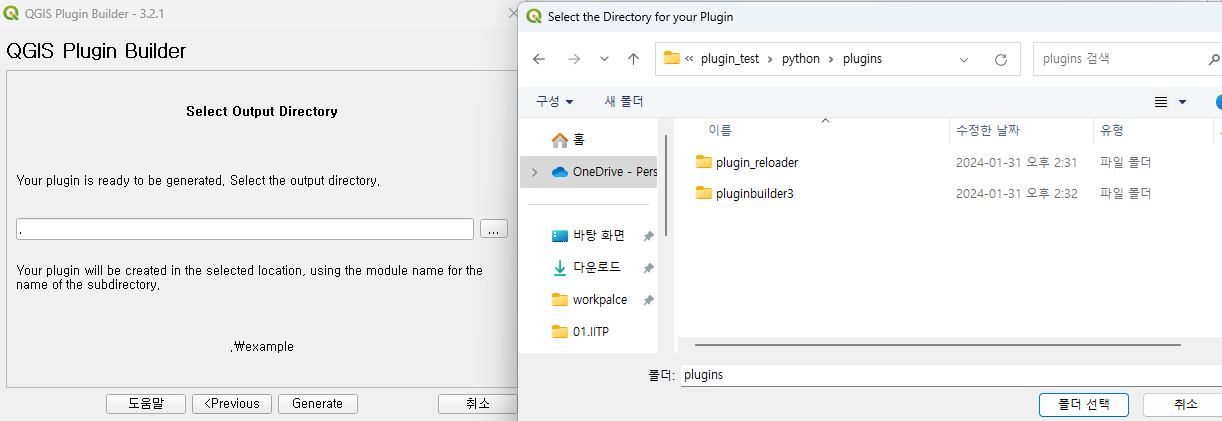
Task: Cancel the folder selection dialog
Action: pyautogui.click(x=1185, y=404)
